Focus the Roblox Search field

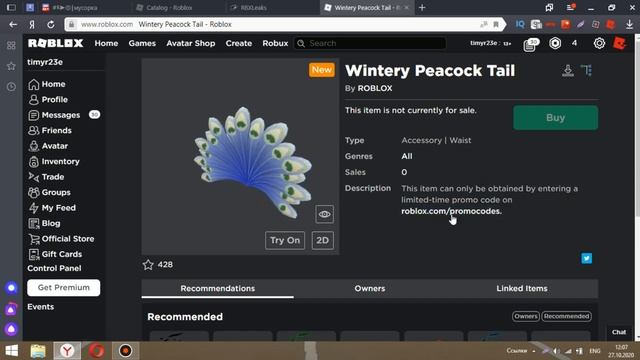click(370, 43)
